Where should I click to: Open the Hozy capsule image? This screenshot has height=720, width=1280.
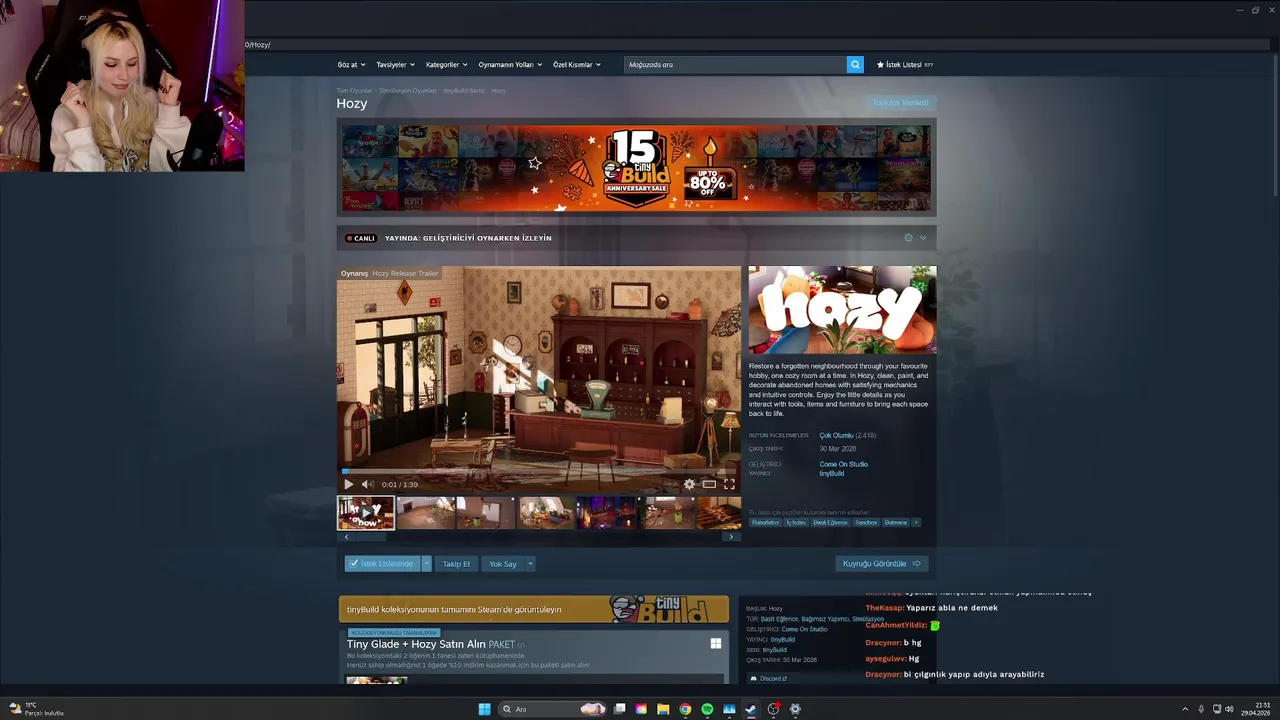[842, 310]
